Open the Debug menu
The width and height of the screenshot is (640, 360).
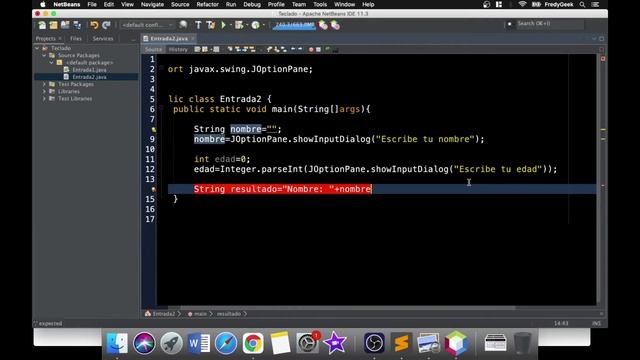252,4
